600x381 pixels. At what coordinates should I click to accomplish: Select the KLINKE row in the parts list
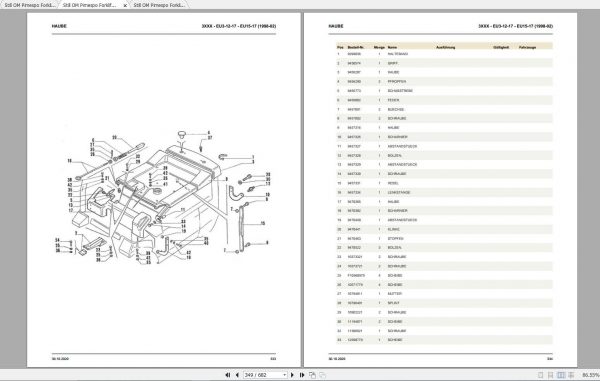(x=445, y=229)
